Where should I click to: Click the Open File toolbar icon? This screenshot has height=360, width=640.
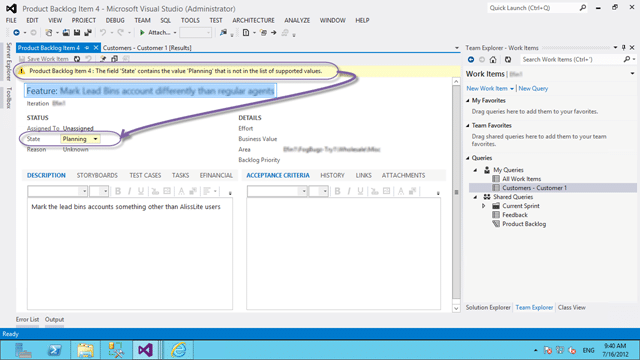[66, 33]
